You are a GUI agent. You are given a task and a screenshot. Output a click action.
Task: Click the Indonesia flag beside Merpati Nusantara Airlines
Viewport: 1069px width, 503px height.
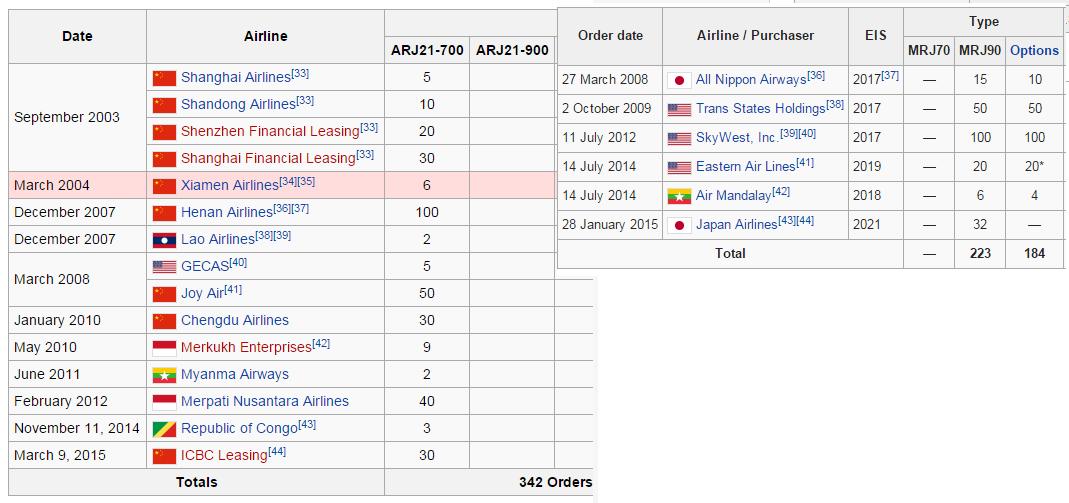pyautogui.click(x=164, y=402)
